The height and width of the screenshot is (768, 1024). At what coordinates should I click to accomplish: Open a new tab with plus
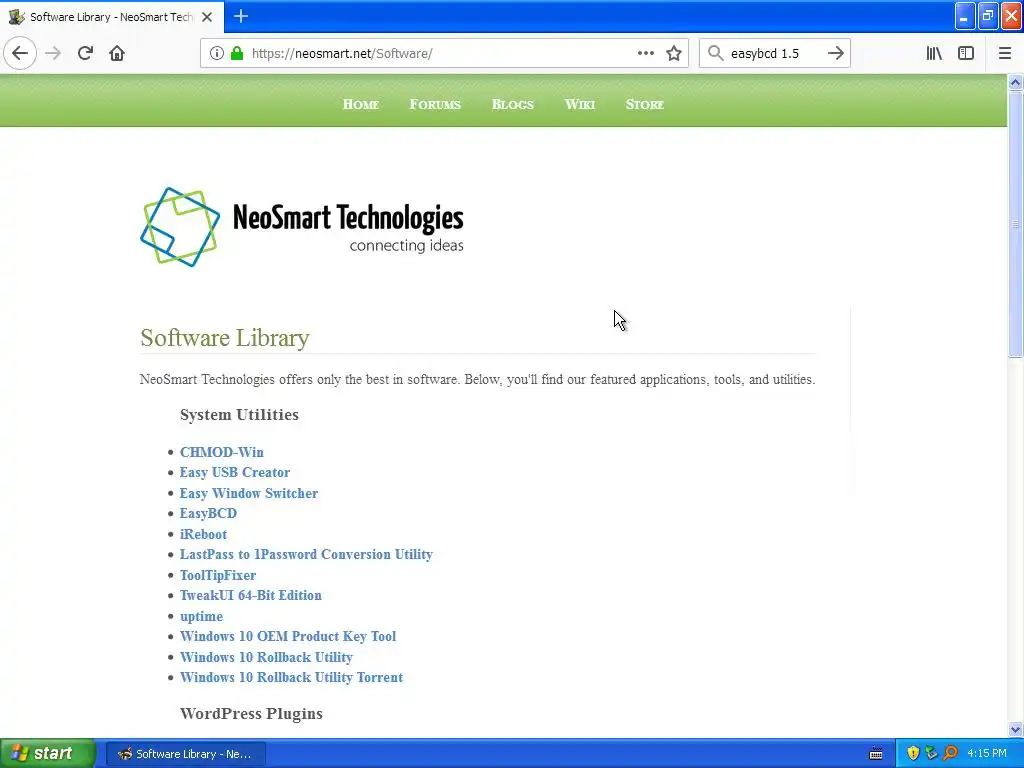click(x=241, y=16)
